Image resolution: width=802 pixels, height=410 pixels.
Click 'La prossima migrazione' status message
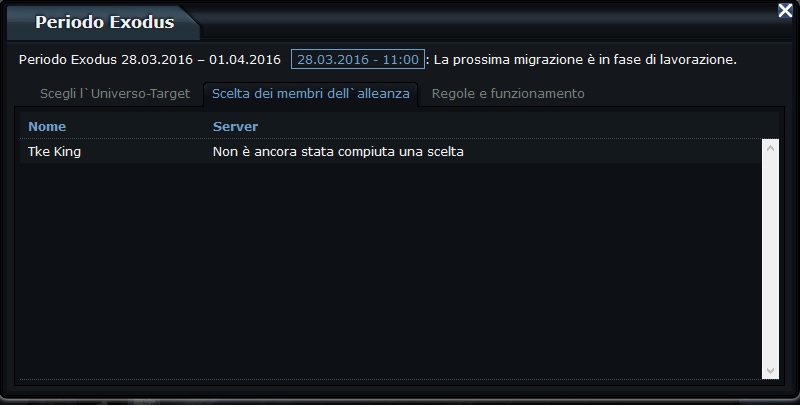click(585, 60)
